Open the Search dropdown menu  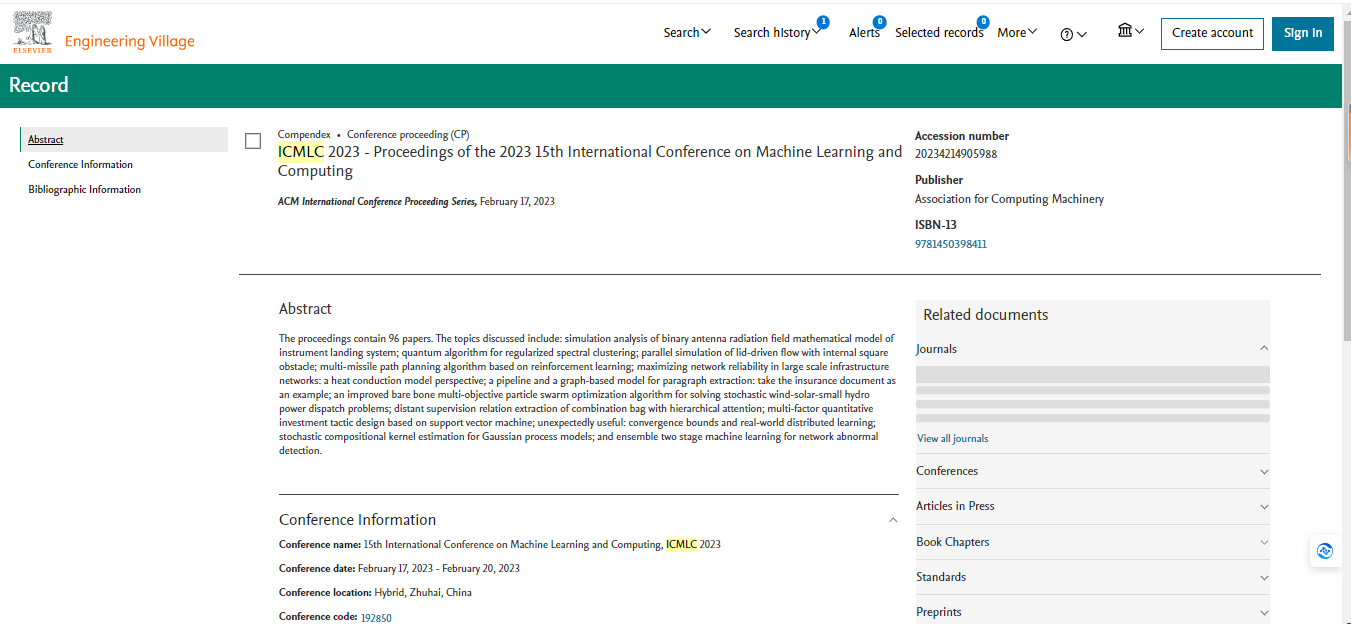tap(687, 33)
